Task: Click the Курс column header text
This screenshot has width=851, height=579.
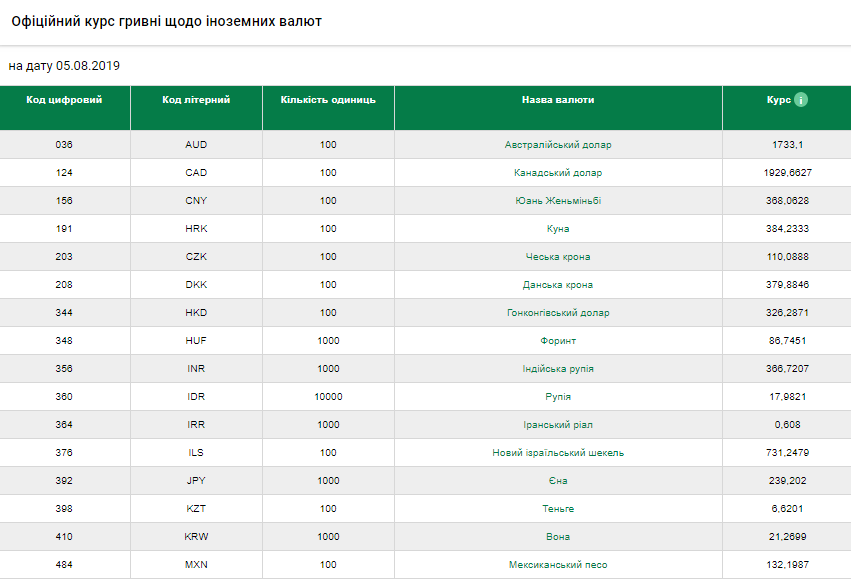Action: pyautogui.click(x=779, y=100)
